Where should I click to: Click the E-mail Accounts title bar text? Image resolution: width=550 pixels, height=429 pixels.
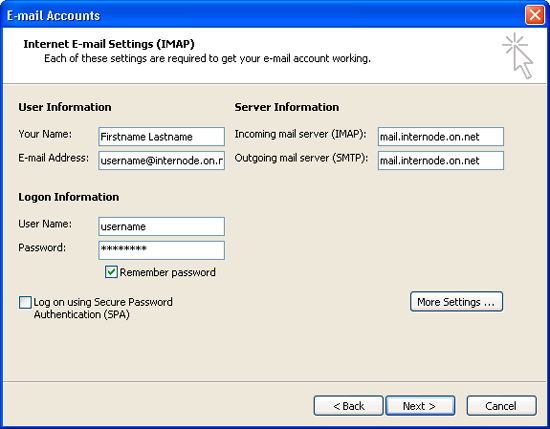tap(53, 16)
